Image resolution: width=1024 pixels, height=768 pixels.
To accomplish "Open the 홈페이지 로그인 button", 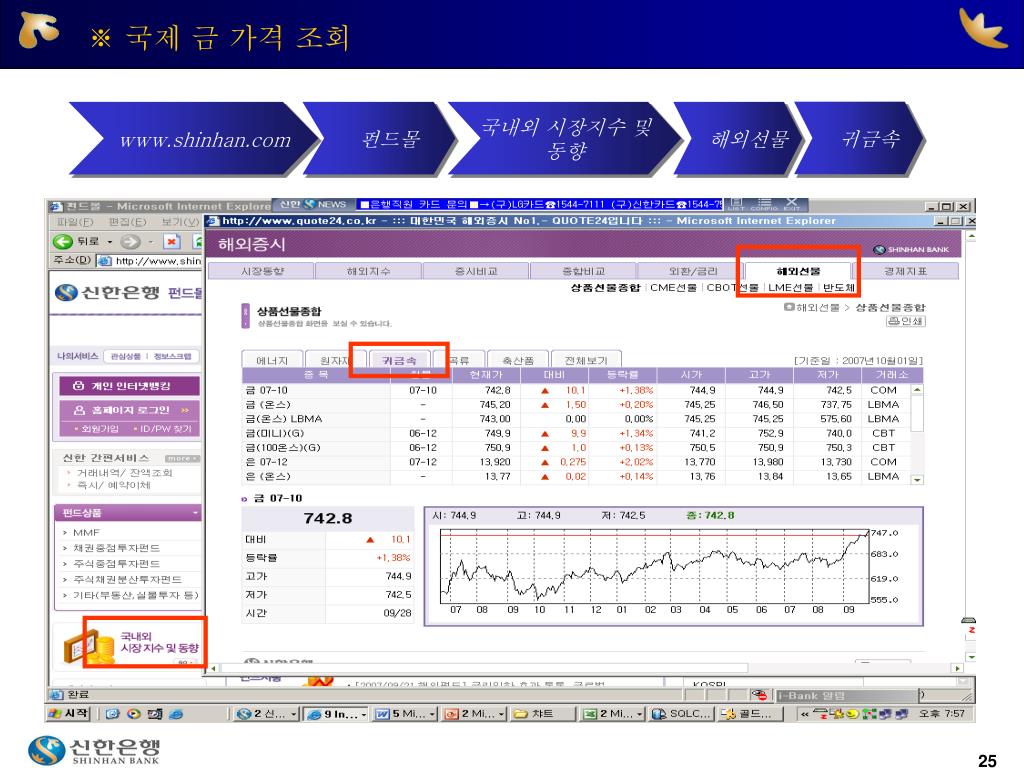I will point(128,410).
